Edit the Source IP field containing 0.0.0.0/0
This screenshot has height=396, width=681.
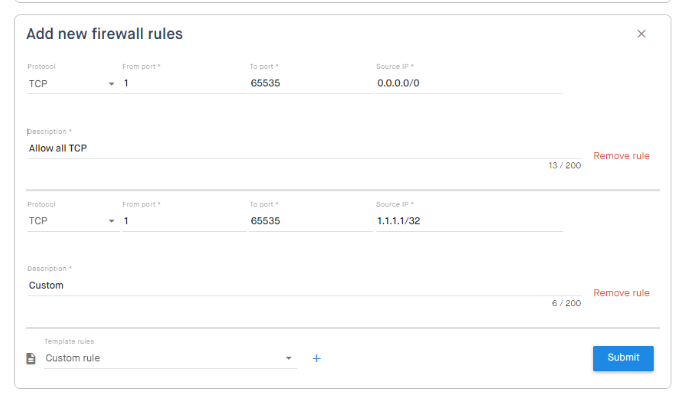point(469,83)
